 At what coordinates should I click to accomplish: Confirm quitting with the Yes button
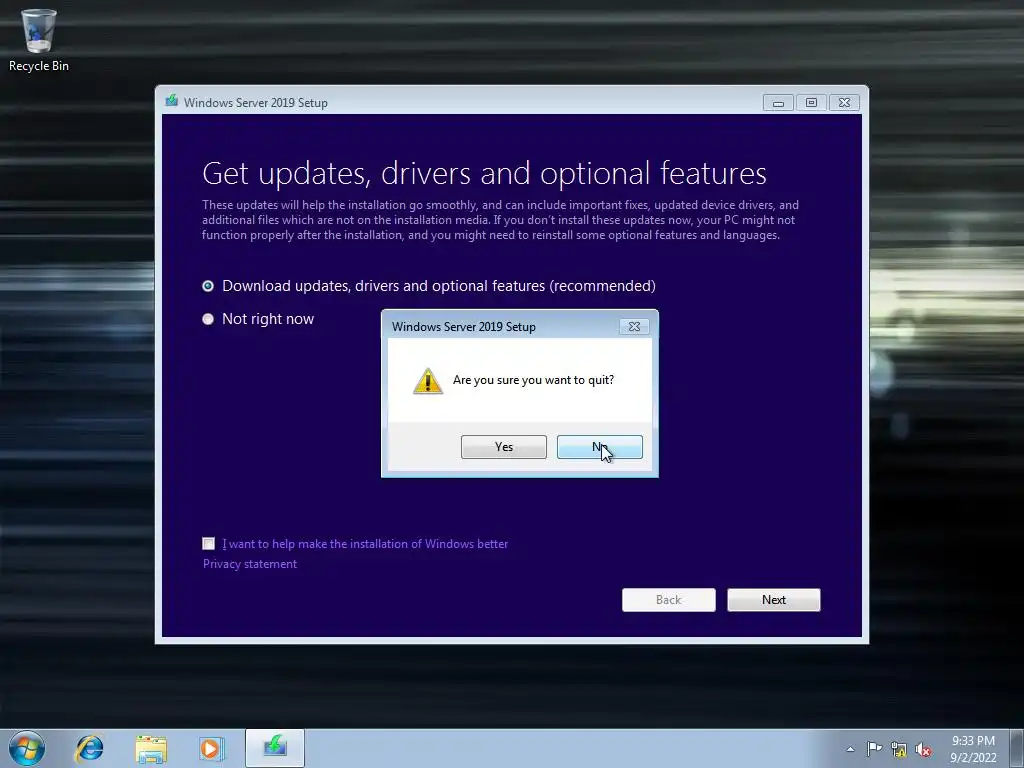tap(504, 447)
